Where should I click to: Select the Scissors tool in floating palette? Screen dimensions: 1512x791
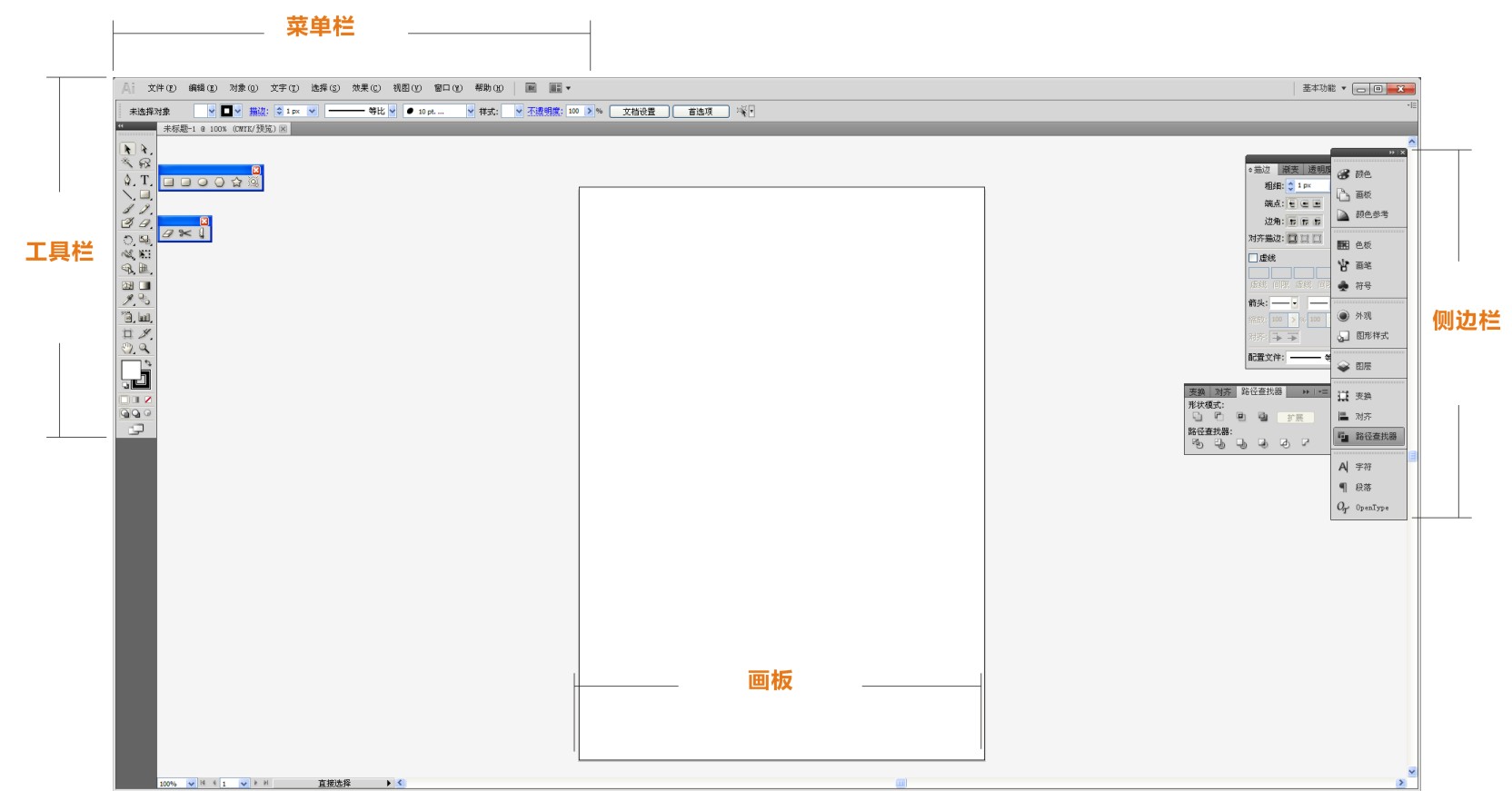(185, 233)
